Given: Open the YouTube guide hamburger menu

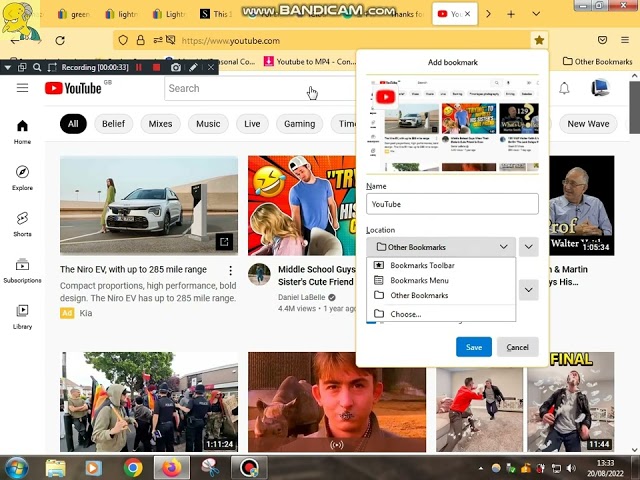Looking at the screenshot, I should [x=22, y=88].
